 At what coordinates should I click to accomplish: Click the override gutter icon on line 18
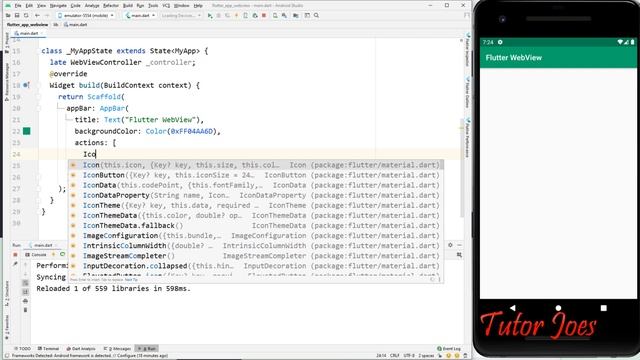(x=27, y=85)
